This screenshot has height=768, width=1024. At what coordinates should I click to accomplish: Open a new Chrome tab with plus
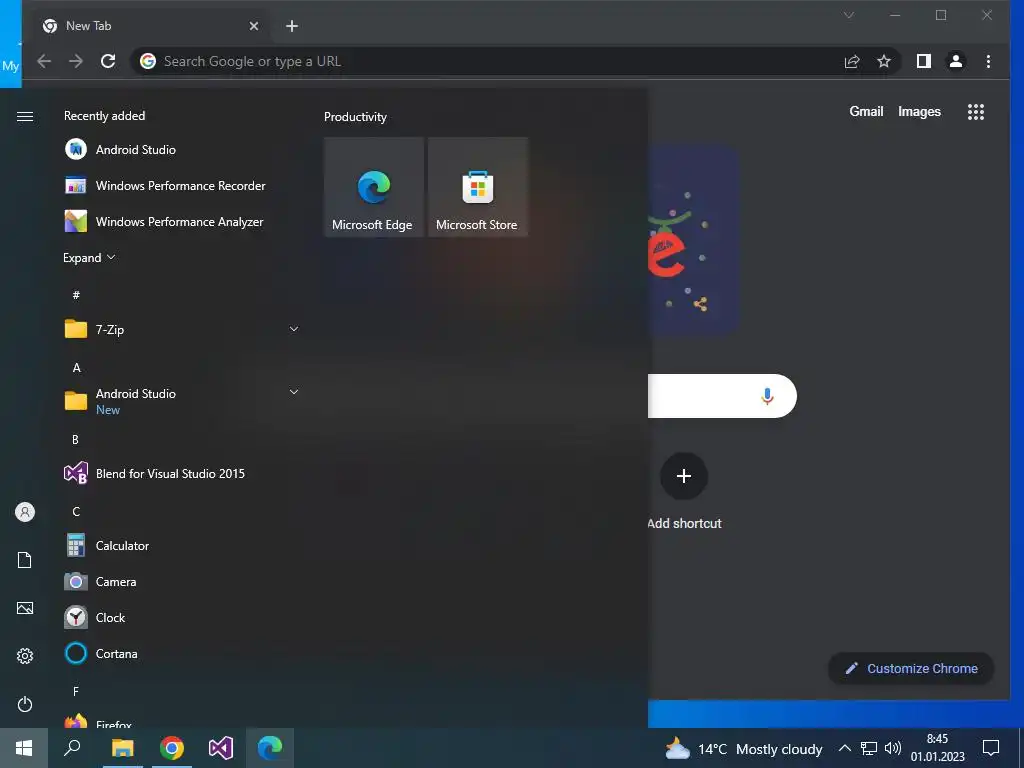click(292, 26)
